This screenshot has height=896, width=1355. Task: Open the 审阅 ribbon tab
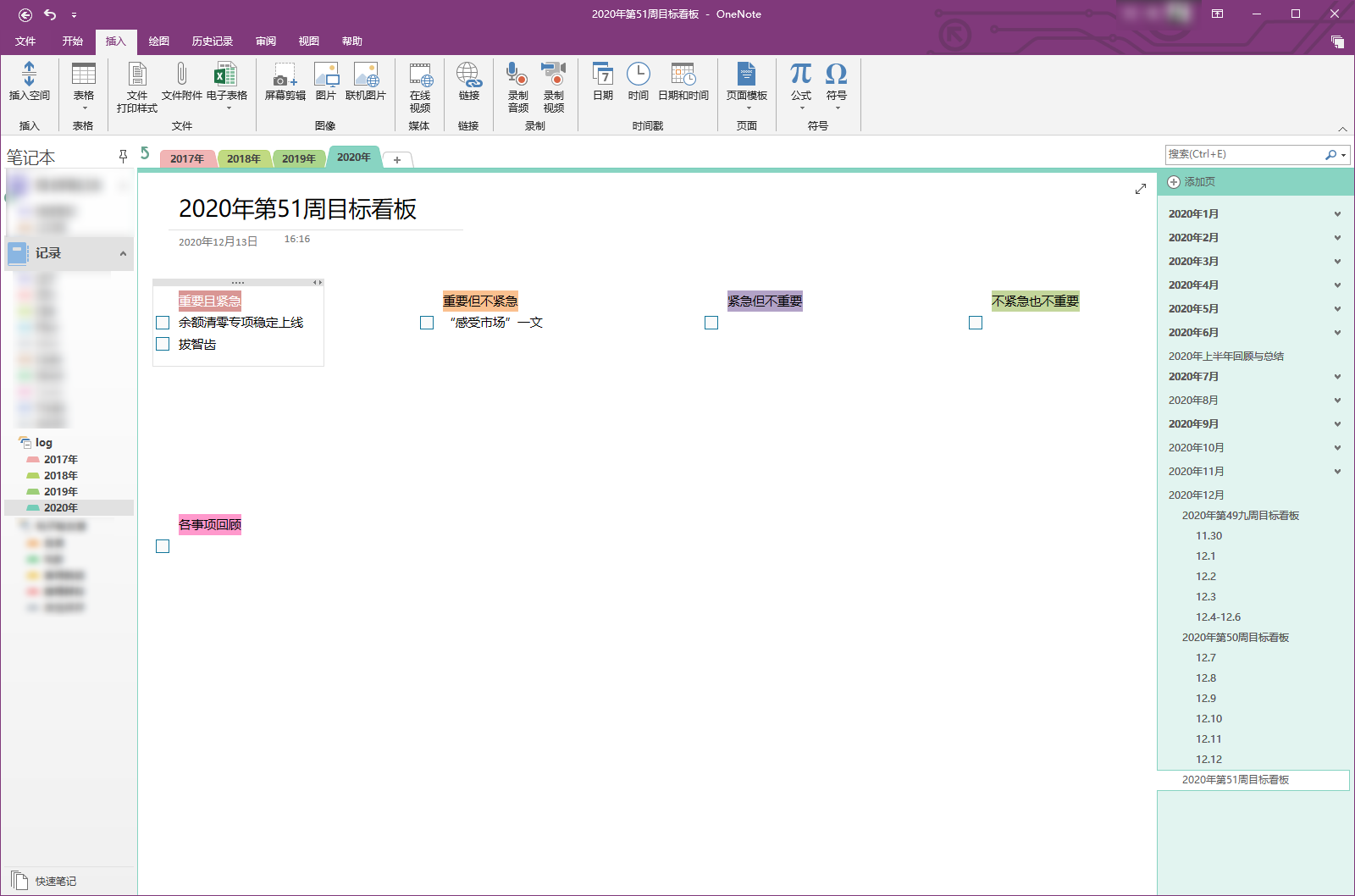266,41
